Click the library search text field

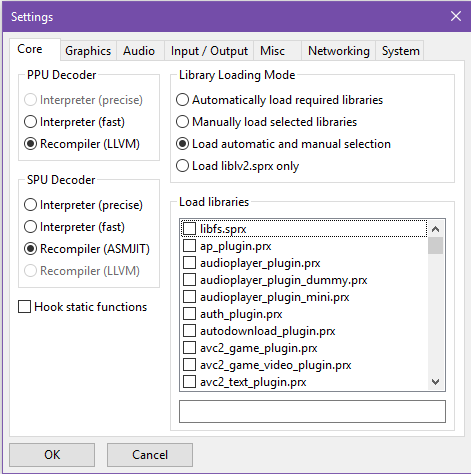[312, 412]
